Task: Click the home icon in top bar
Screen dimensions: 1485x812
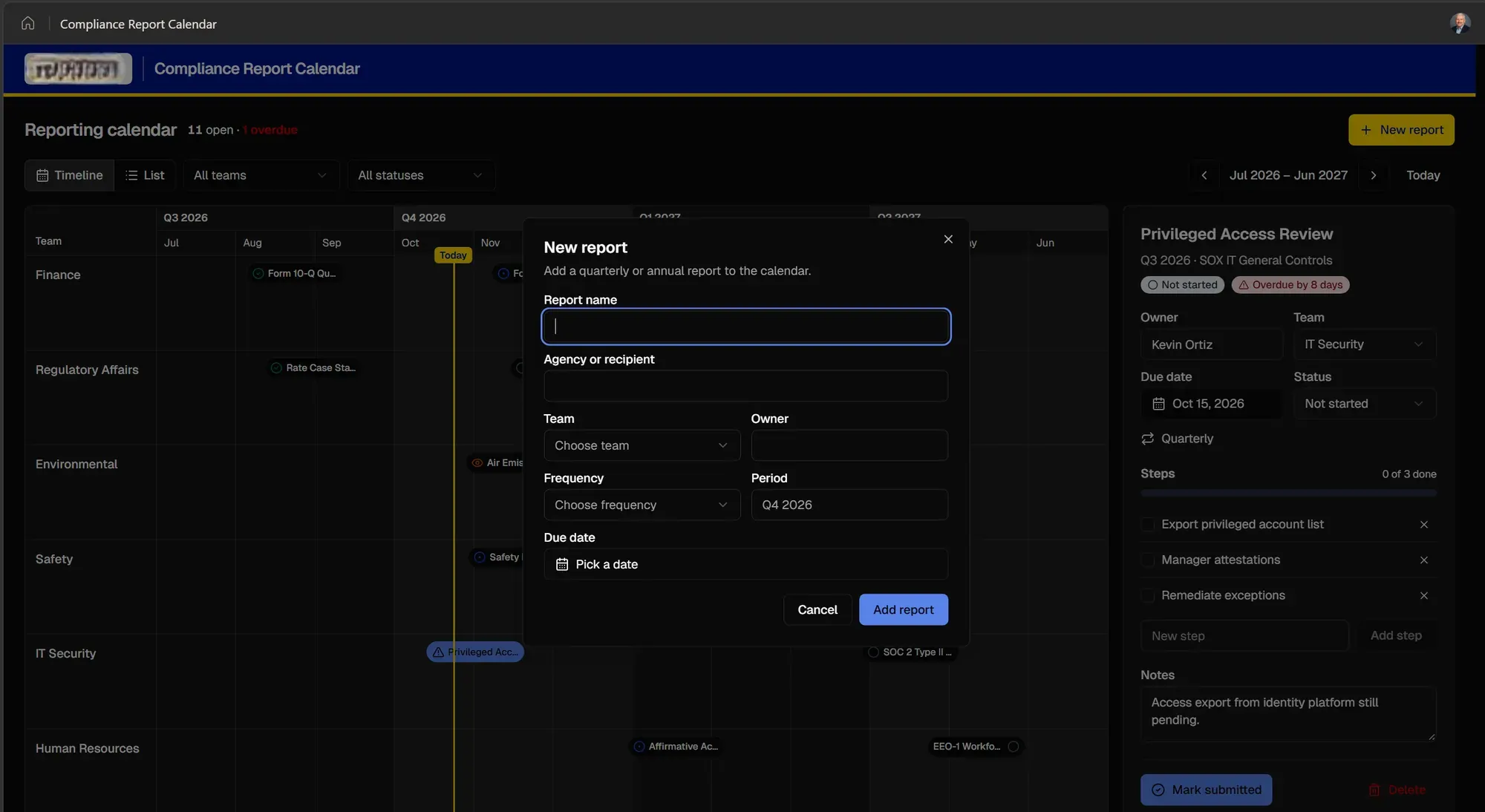Action: coord(27,23)
